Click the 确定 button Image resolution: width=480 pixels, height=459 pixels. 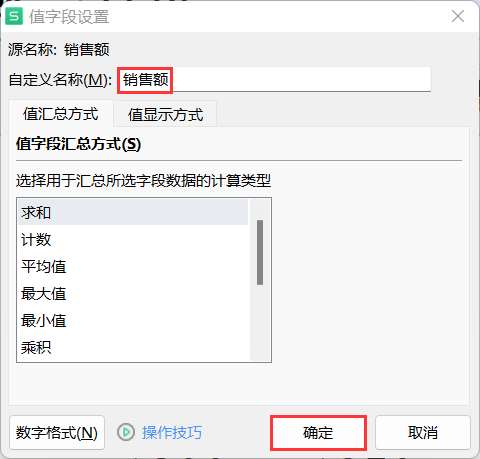click(x=318, y=433)
